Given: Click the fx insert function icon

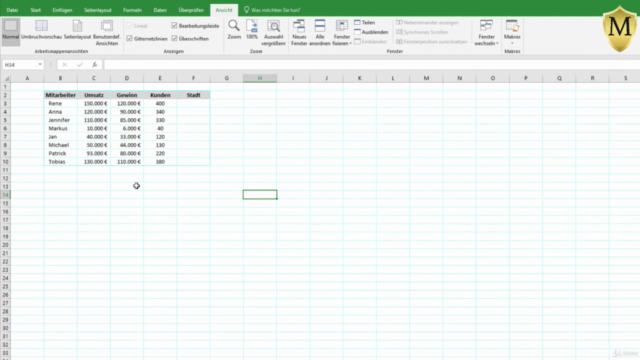Looking at the screenshot, I should click(x=94, y=64).
